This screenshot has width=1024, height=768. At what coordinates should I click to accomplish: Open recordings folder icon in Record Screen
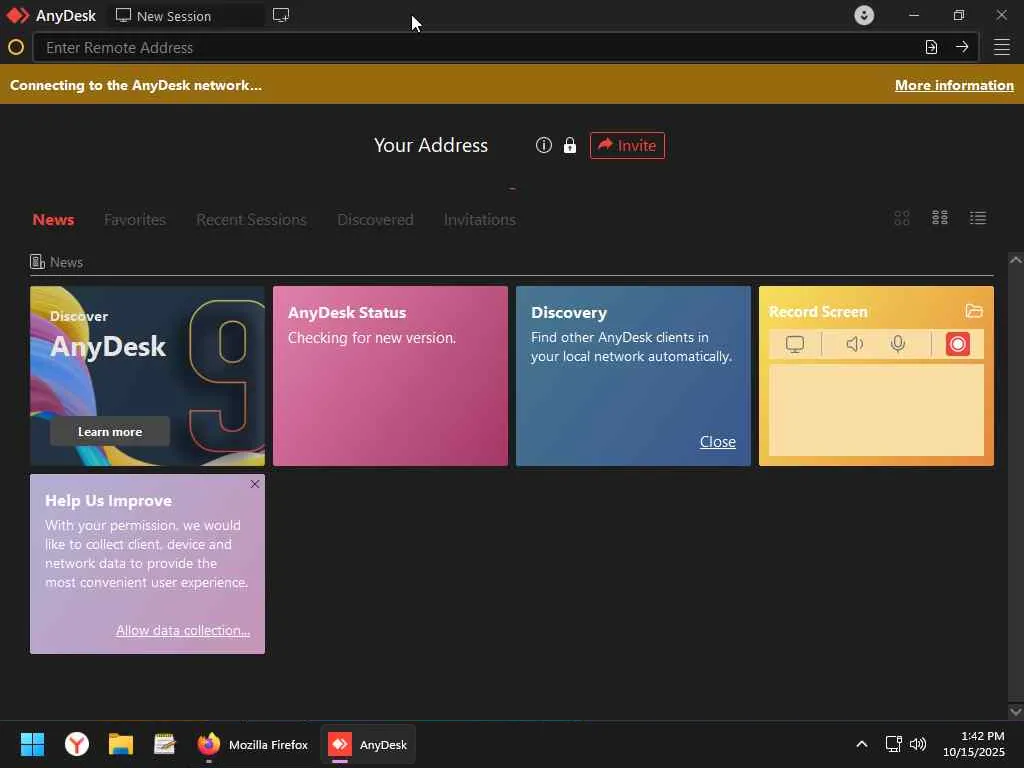coord(974,311)
